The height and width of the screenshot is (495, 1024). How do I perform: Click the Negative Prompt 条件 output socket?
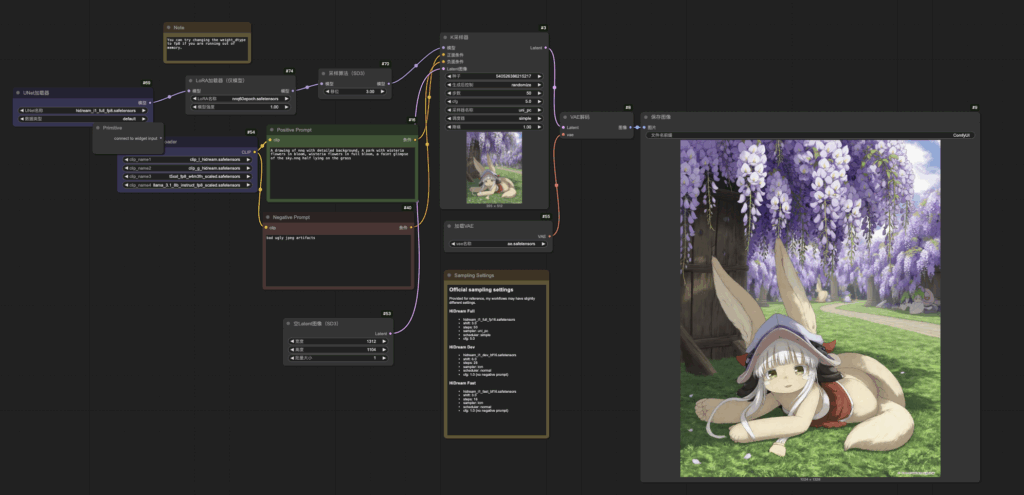(413, 227)
